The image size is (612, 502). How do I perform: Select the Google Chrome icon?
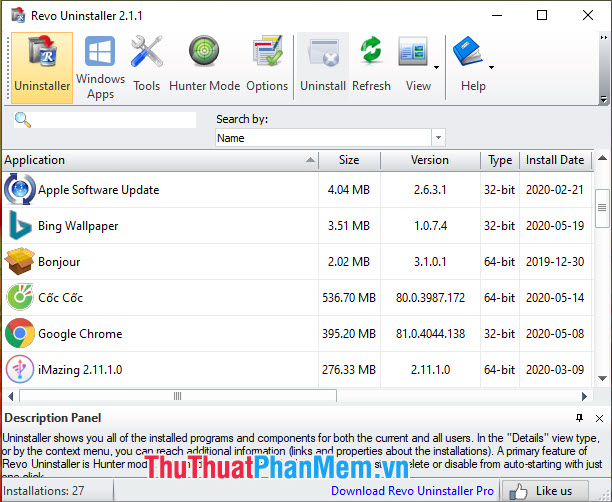pyautogui.click(x=20, y=333)
